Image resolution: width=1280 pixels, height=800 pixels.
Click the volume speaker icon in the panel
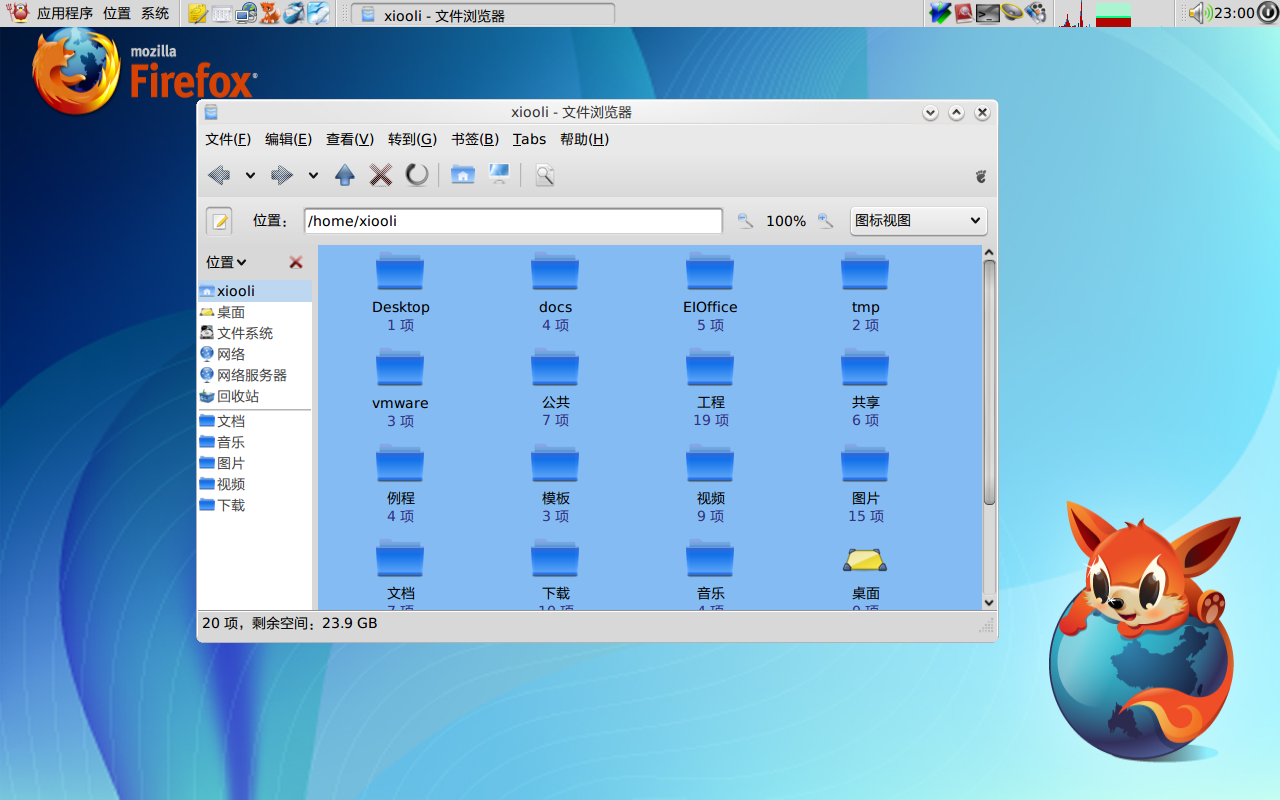(1199, 13)
